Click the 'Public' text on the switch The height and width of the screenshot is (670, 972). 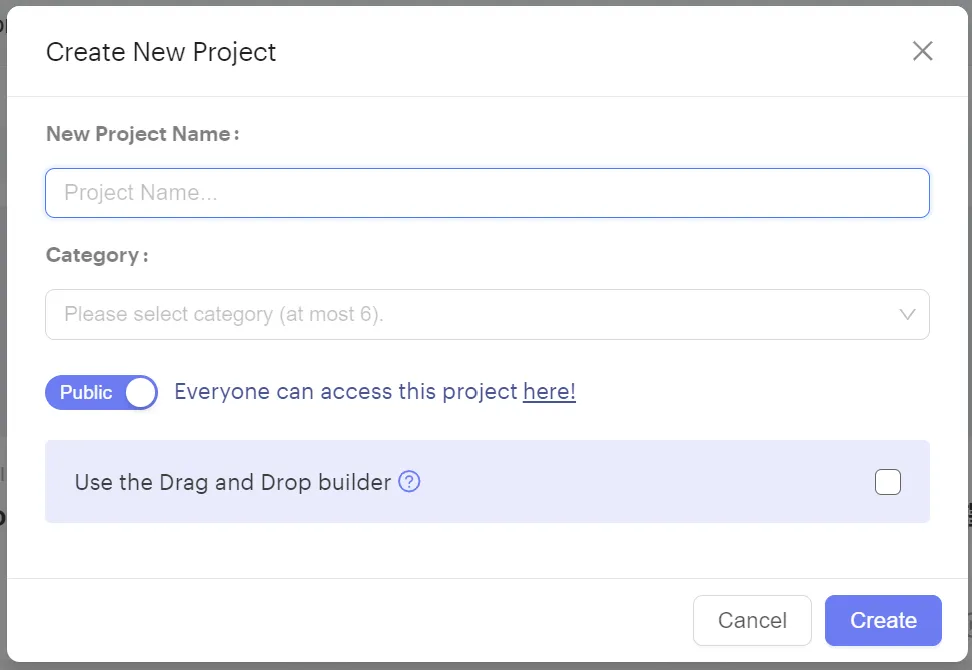[x=86, y=392]
